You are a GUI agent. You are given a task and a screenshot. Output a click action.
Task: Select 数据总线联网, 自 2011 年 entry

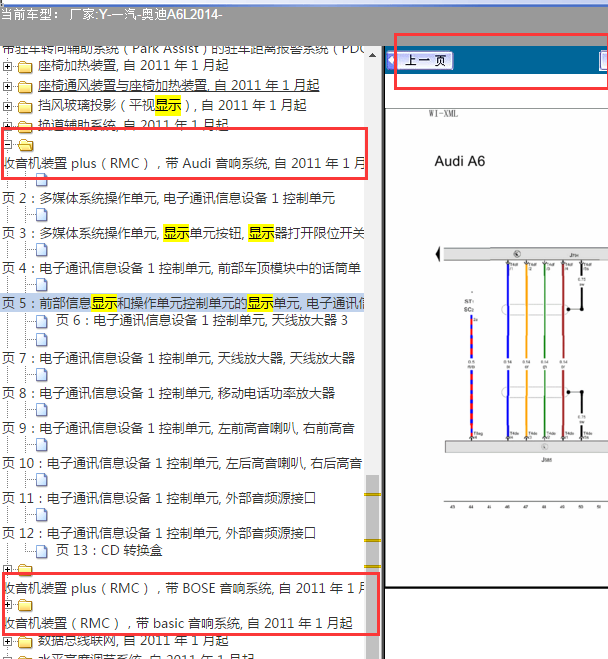tap(133, 641)
